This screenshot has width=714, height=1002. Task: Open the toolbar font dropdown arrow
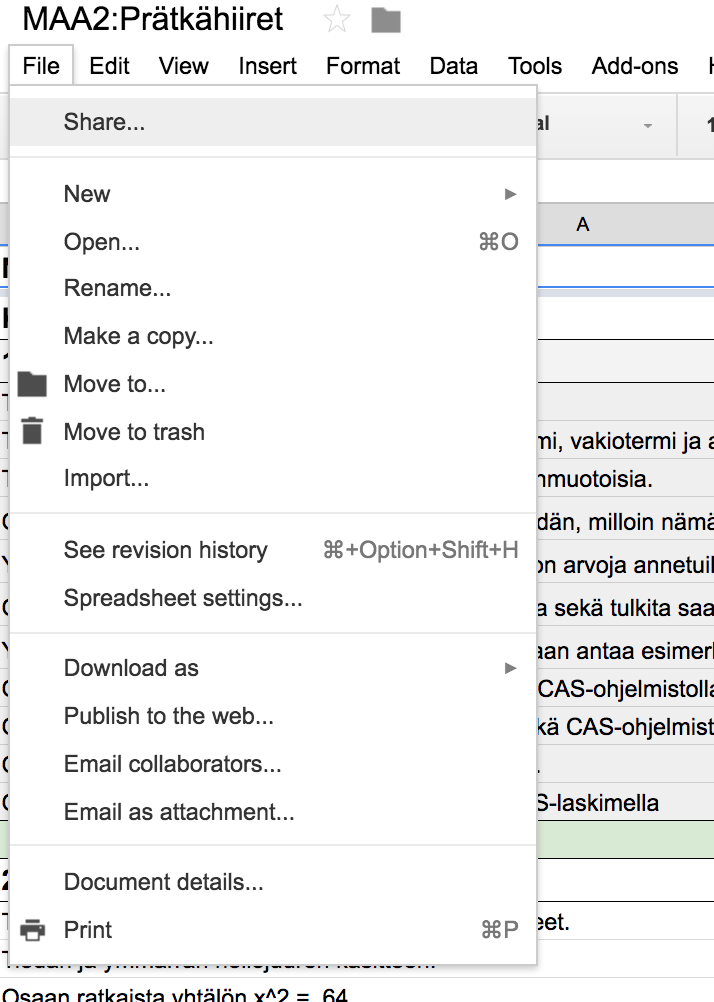[647, 126]
